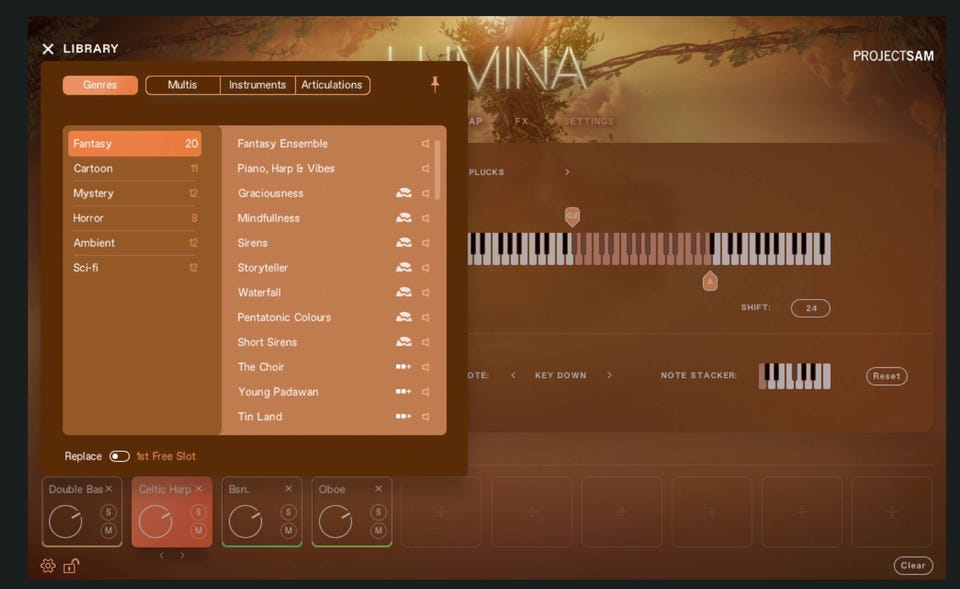This screenshot has height=589, width=960.
Task: Select the Fantasy genre
Action: coord(135,143)
